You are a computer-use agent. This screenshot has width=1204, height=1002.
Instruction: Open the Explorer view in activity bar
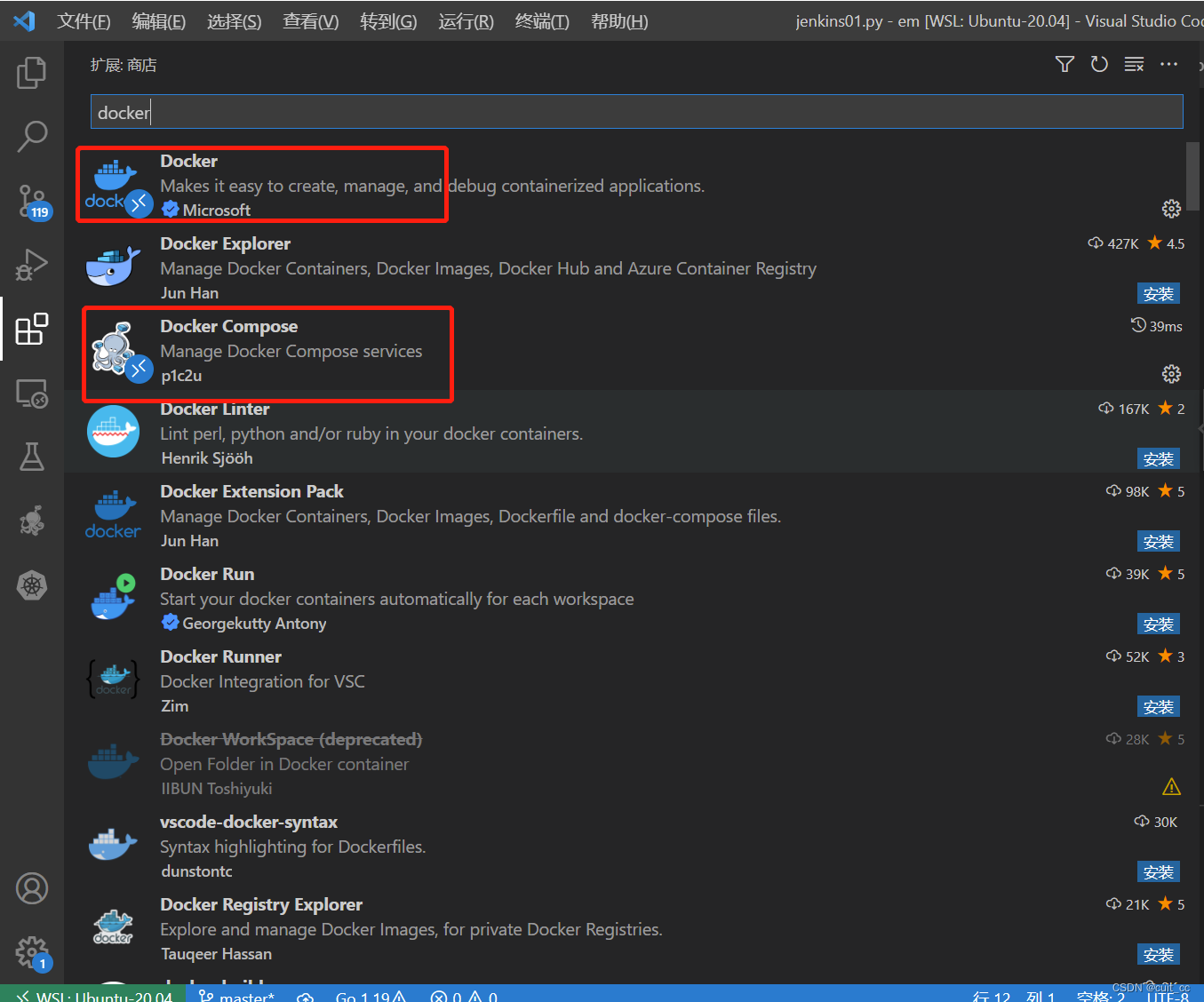[32, 73]
